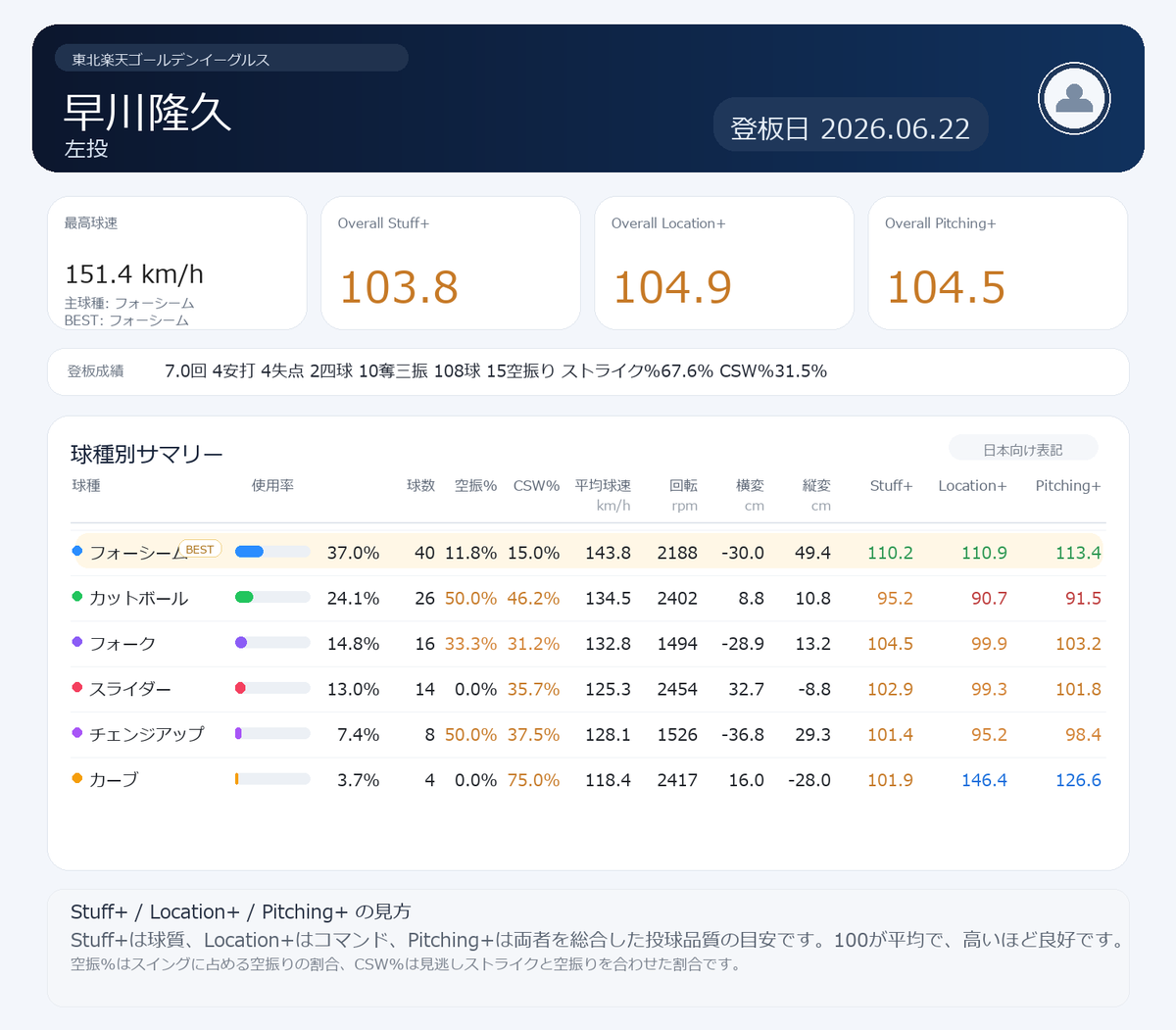
Task: Click the スライダー pitch count 14
Action: (424, 689)
